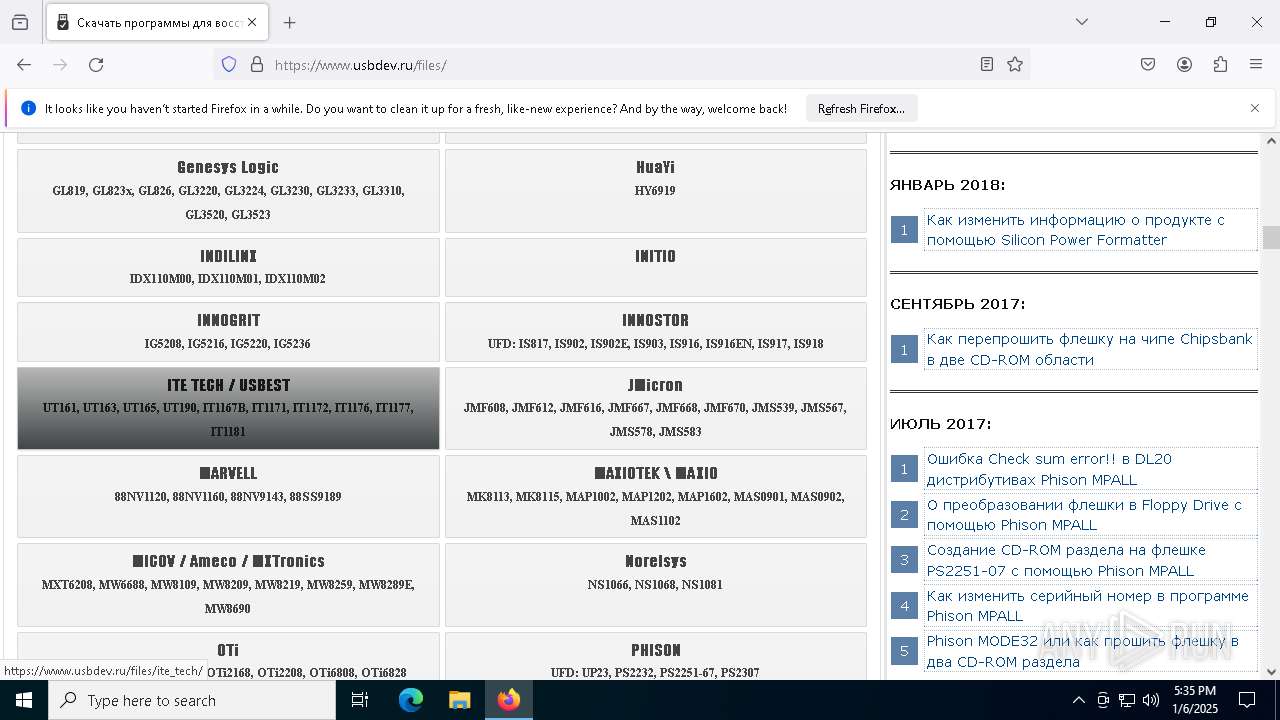Go back to previous page
The image size is (1280, 720).
point(24,64)
